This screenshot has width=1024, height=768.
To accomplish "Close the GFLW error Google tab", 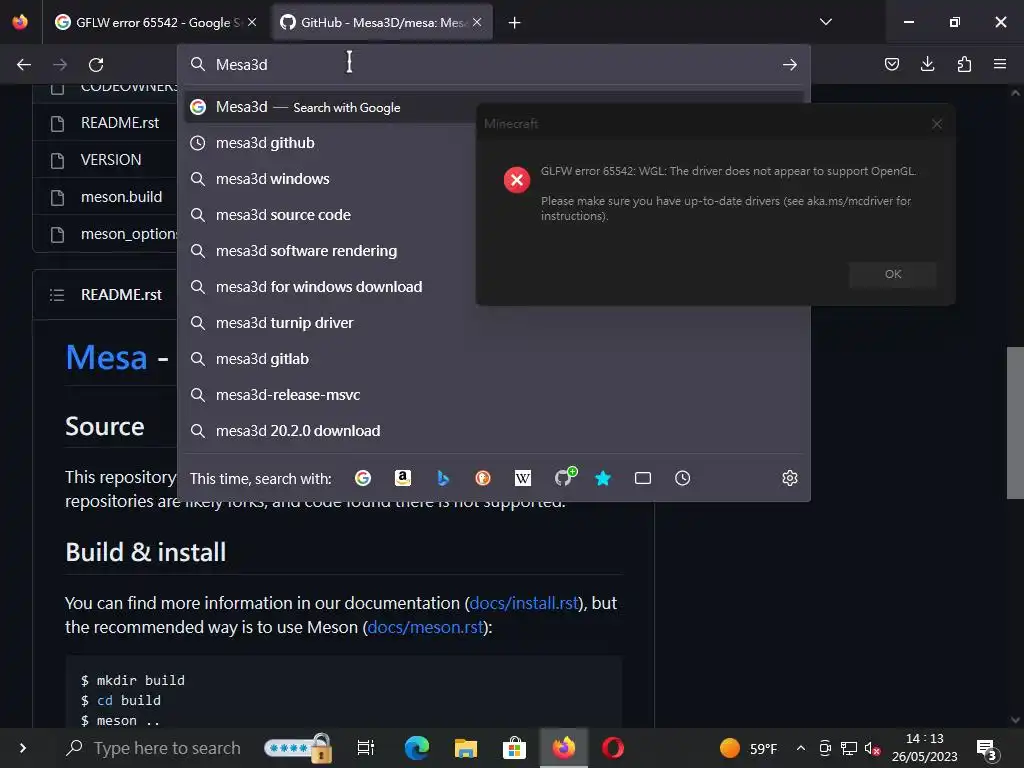I will 252,22.
